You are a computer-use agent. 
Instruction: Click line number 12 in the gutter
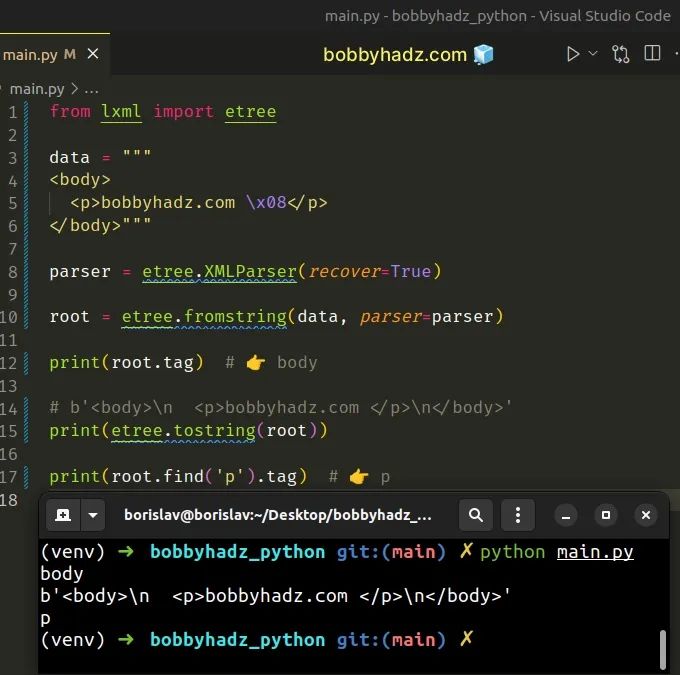coord(9,363)
